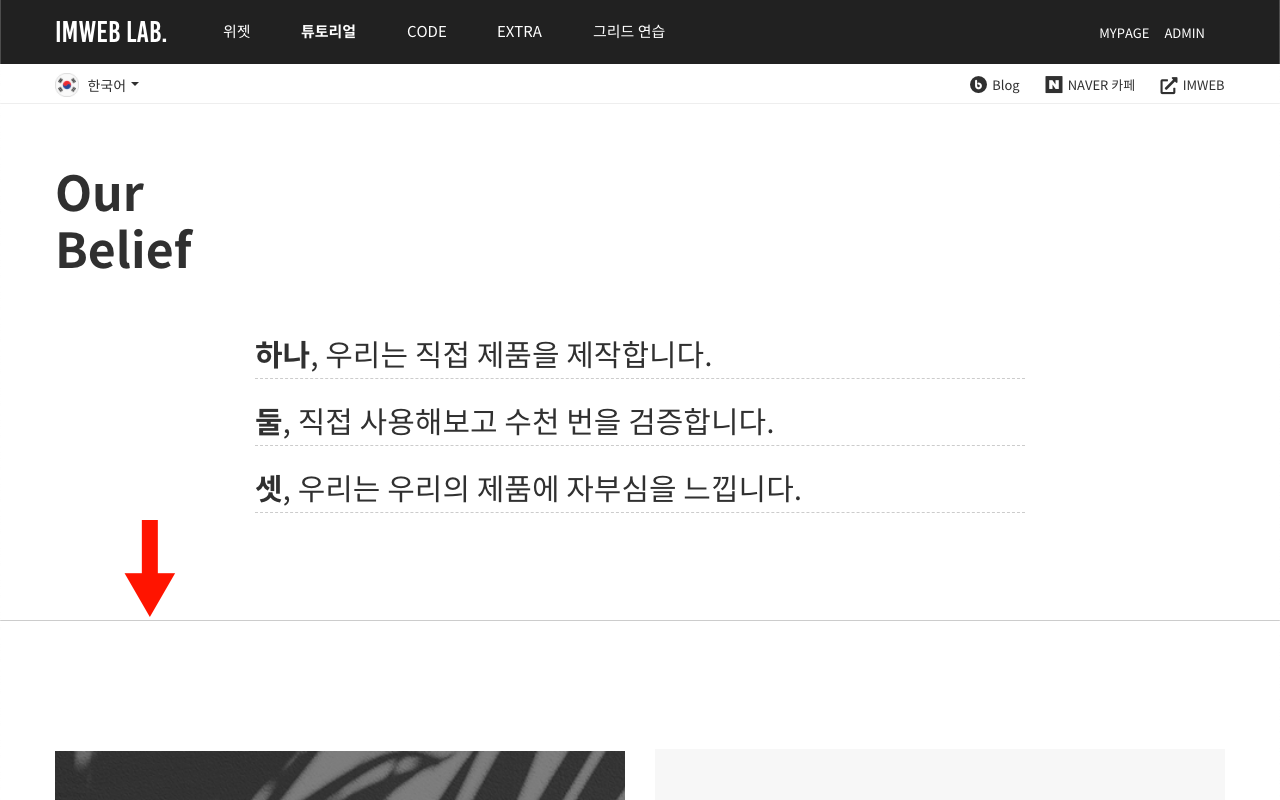The width and height of the screenshot is (1280, 800).
Task: Open the 그리드 연습 menu item
Action: click(x=629, y=31)
